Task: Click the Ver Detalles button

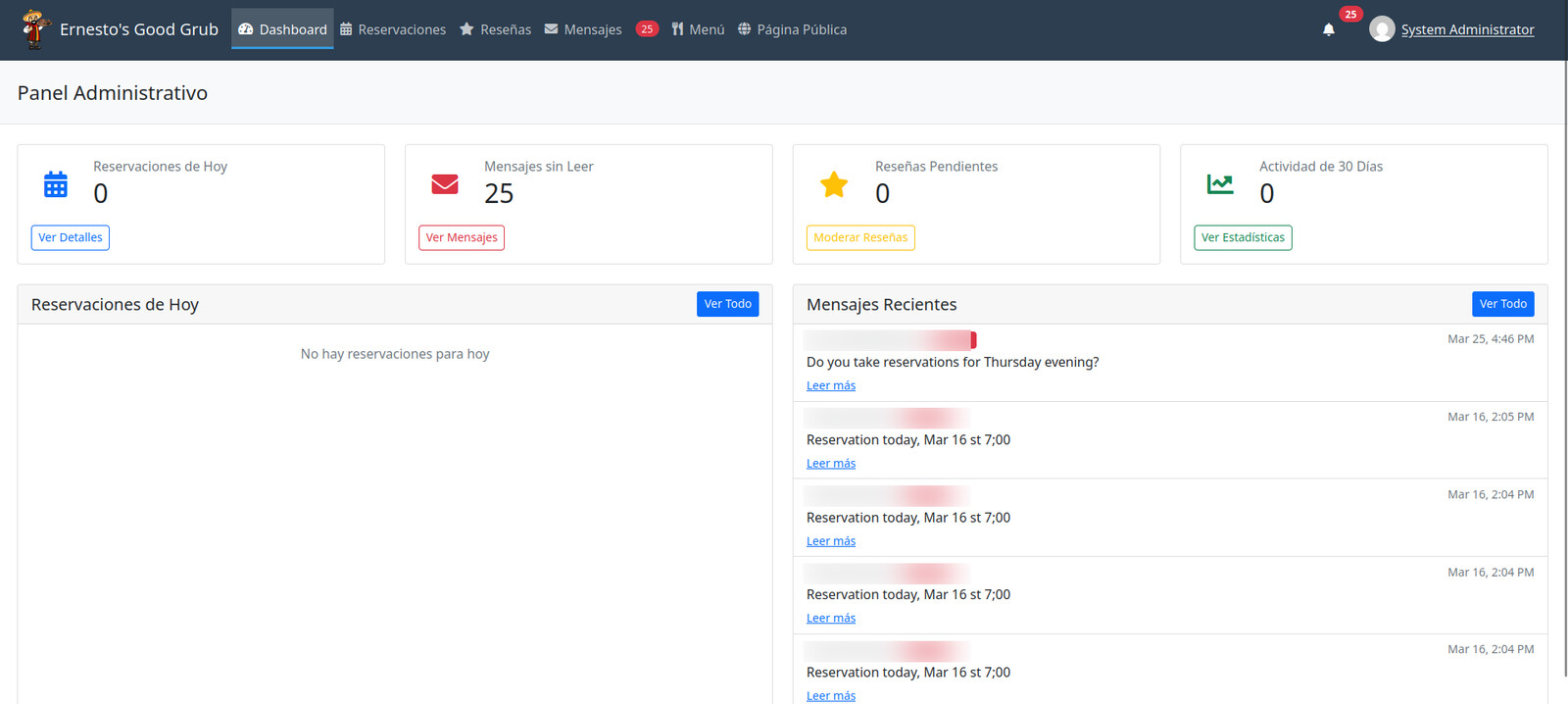Action: pyautogui.click(x=71, y=237)
